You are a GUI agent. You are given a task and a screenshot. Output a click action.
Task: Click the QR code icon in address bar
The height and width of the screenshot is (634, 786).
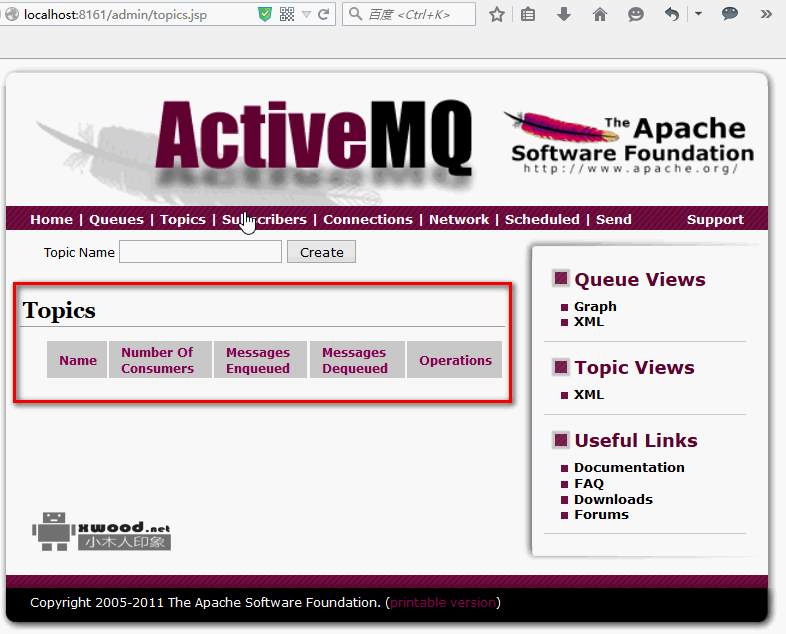[287, 15]
